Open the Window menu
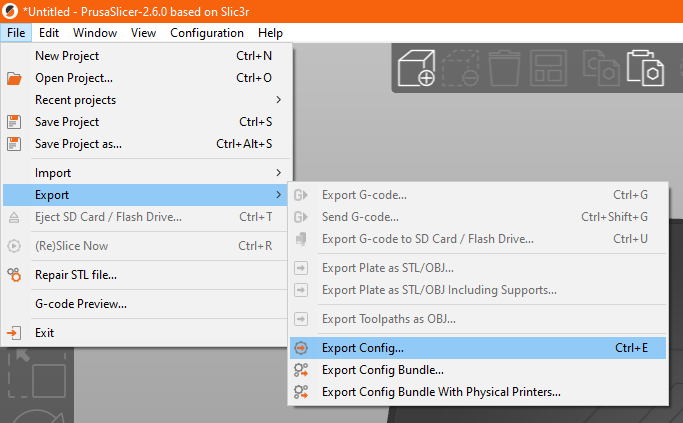The width and height of the screenshot is (683, 423). pyautogui.click(x=95, y=33)
